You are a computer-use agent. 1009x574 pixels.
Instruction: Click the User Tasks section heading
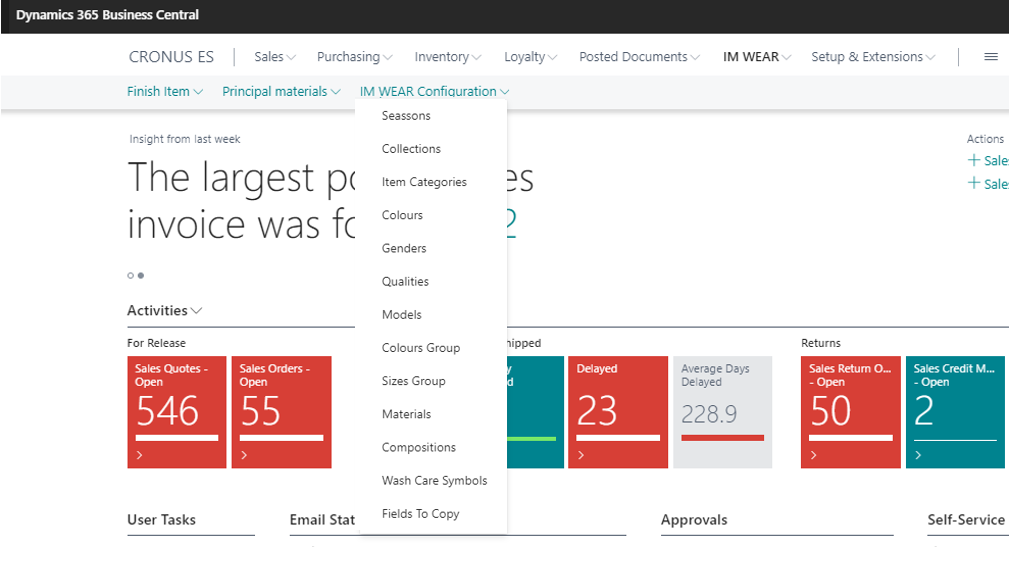coord(162,520)
